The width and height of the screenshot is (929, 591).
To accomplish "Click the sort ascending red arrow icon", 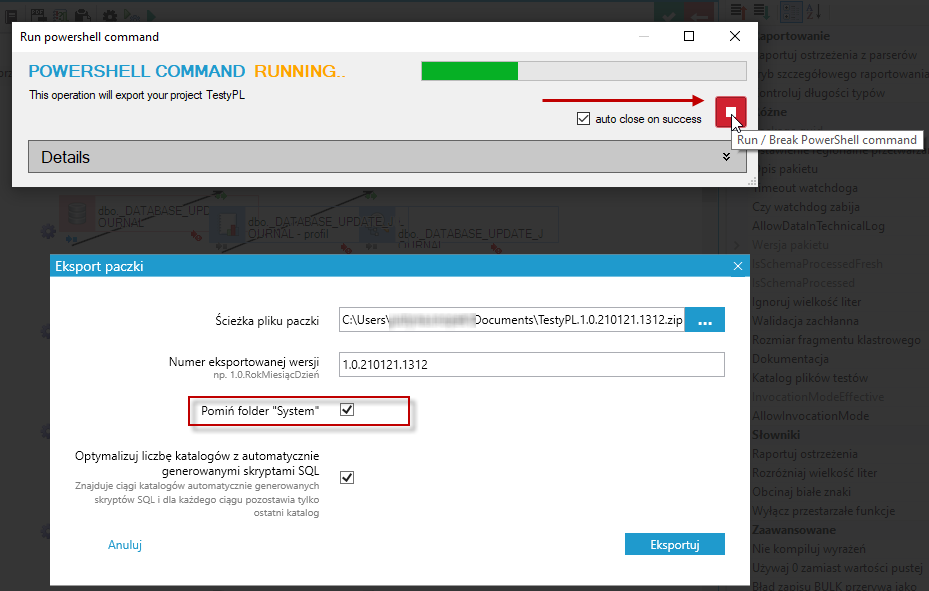I will click(x=738, y=11).
